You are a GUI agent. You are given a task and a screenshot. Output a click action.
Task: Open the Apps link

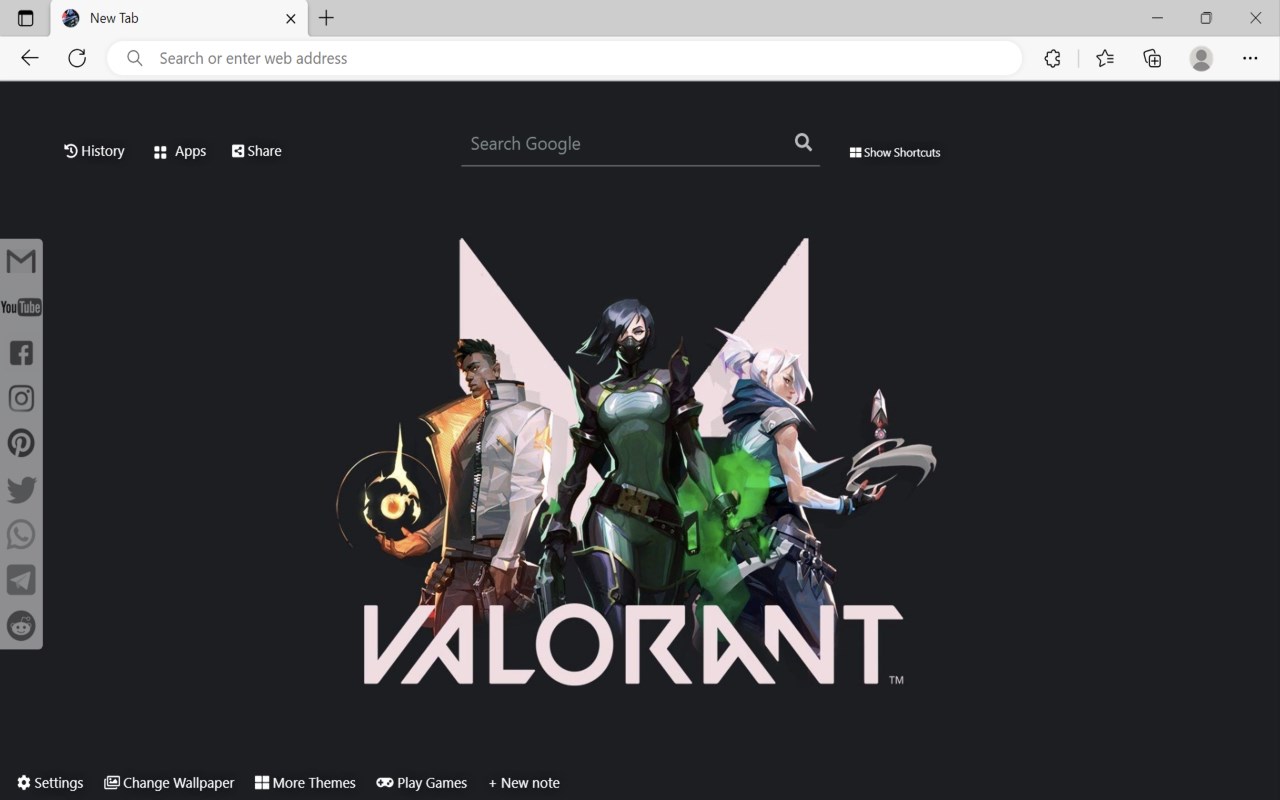click(180, 151)
